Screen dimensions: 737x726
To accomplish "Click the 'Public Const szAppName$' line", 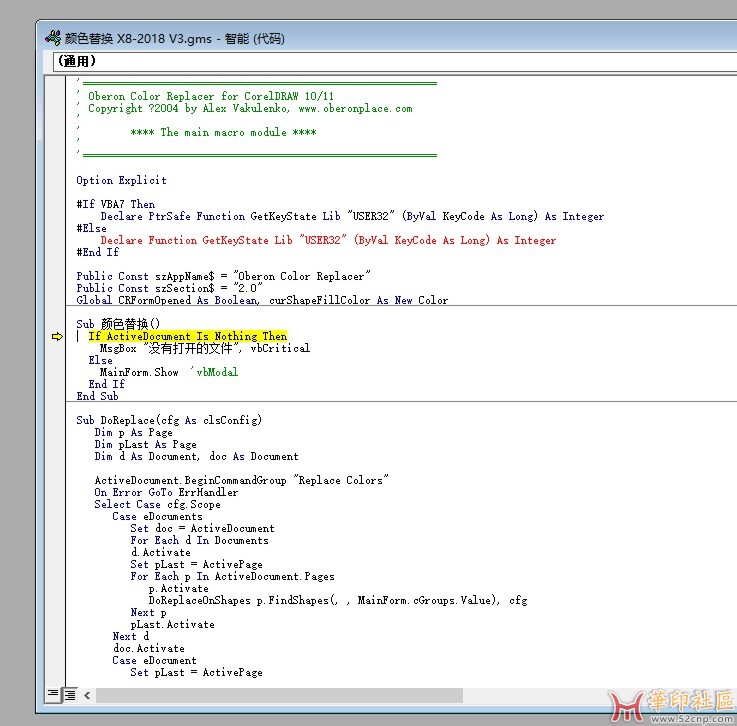I will (223, 276).
